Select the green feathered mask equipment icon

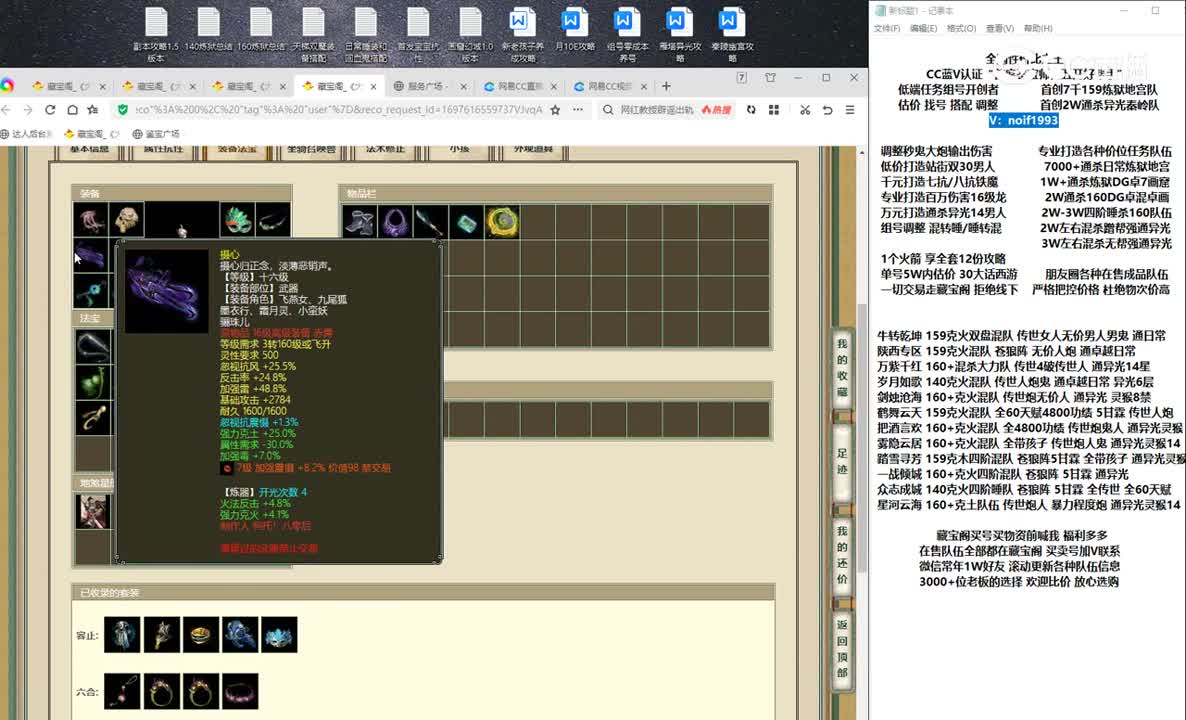(x=237, y=220)
